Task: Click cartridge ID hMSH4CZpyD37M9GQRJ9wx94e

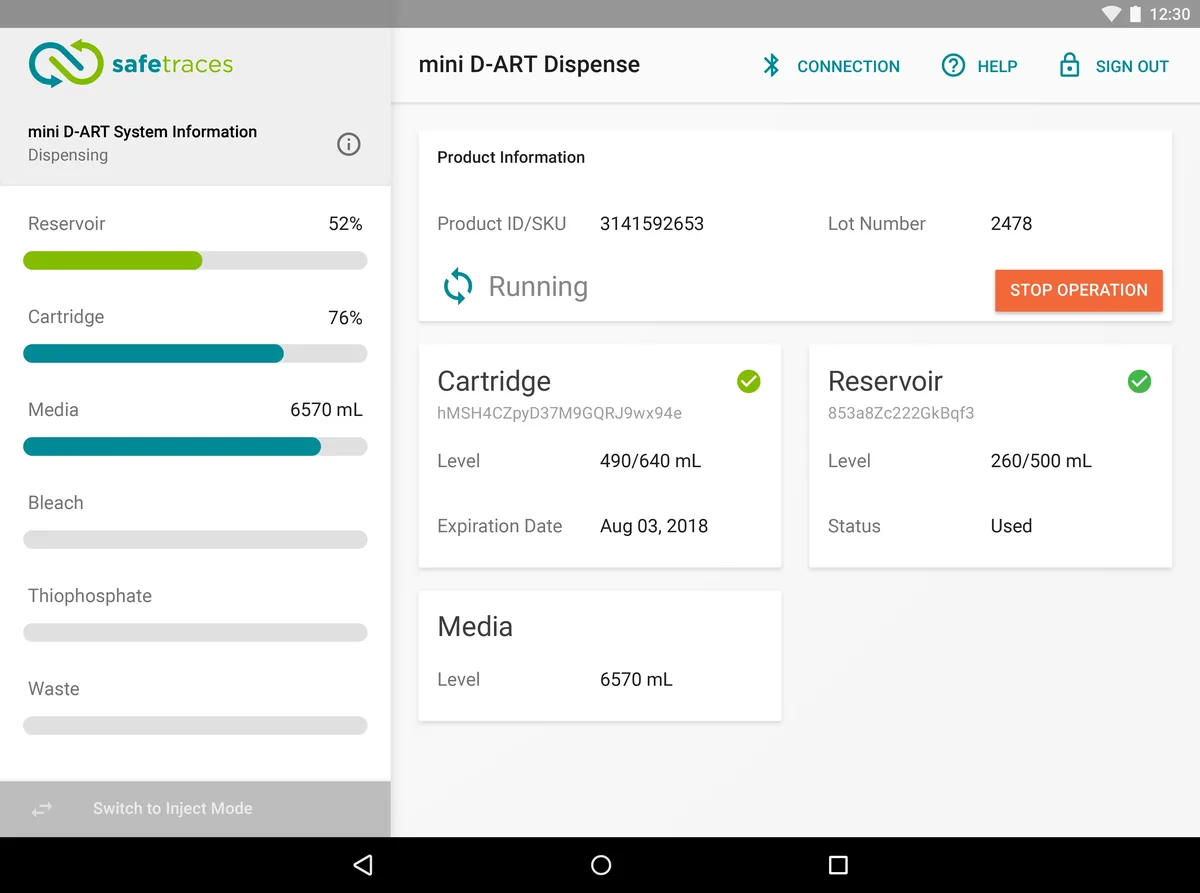Action: pos(560,413)
